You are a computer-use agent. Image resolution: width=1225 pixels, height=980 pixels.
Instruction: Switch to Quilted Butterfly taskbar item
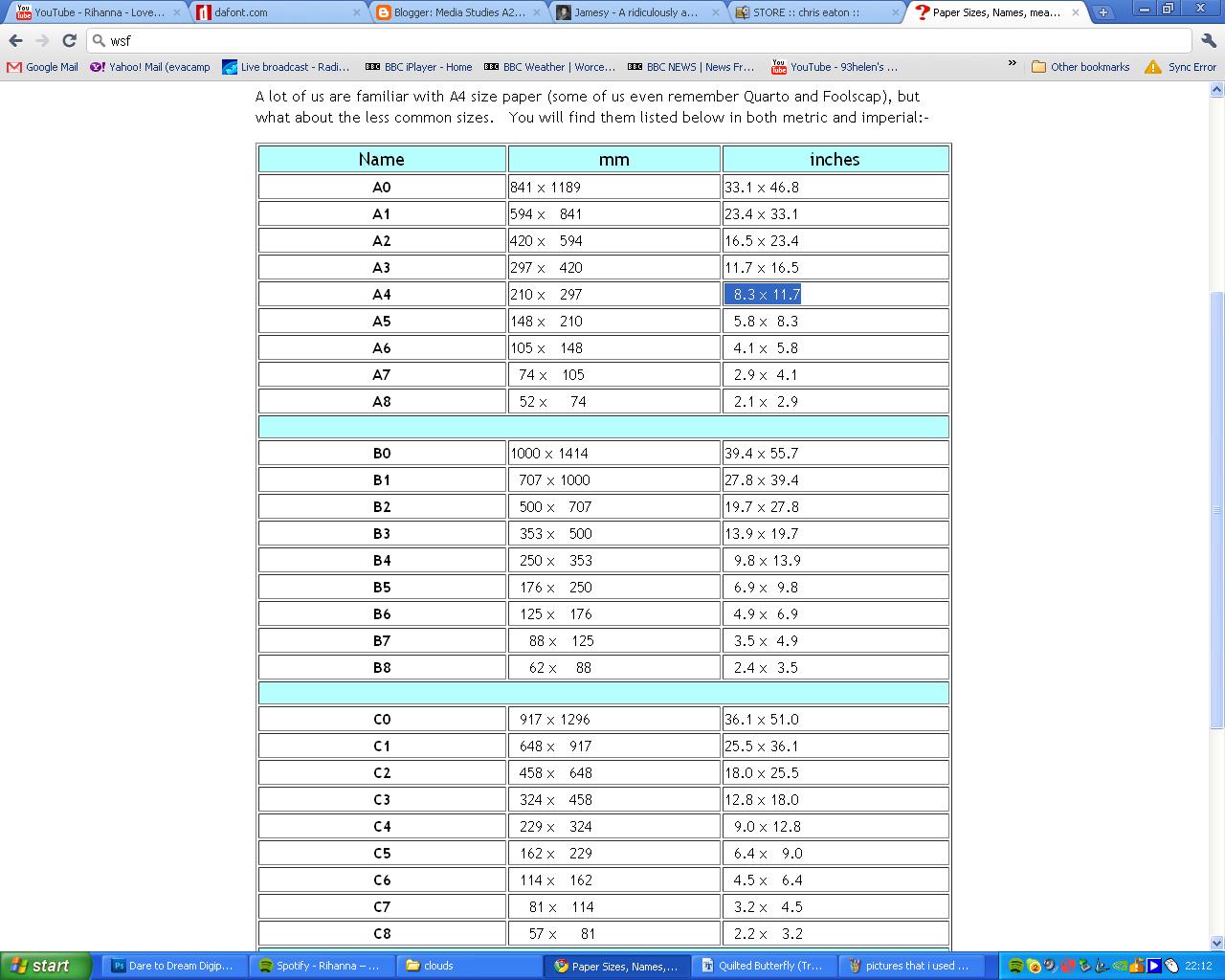(763, 966)
